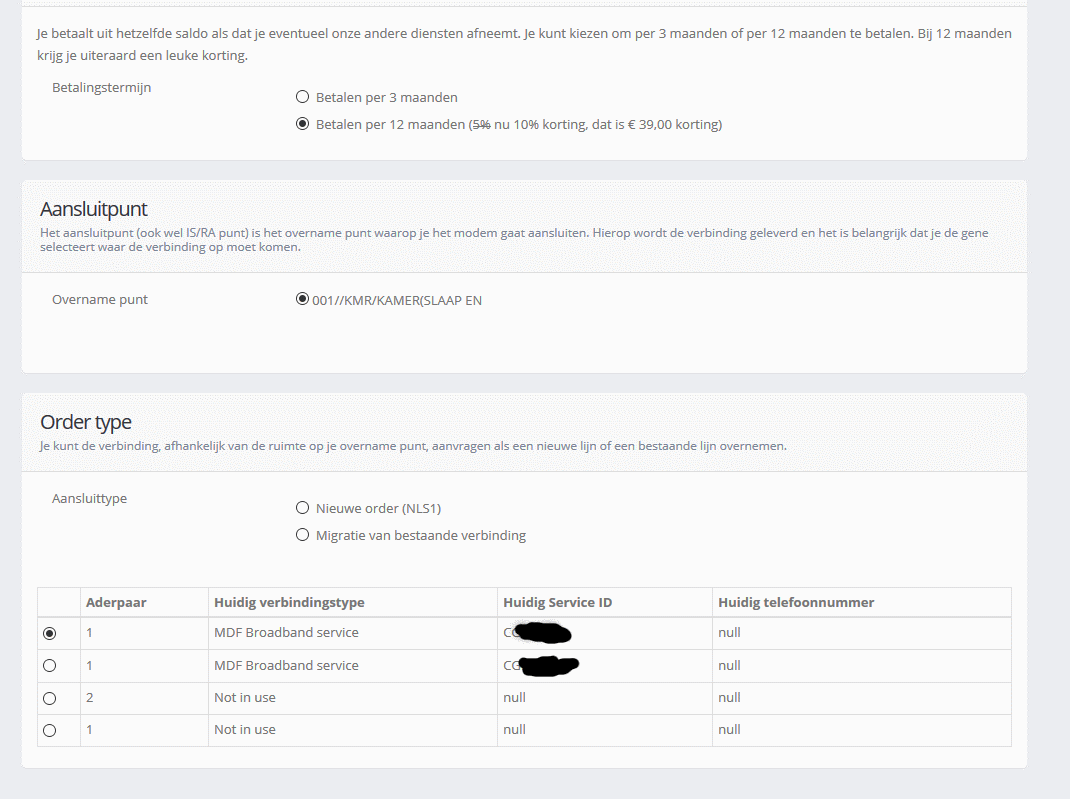
Task: Choose the "Betalen per 12 maanden" radio option
Action: point(302,125)
